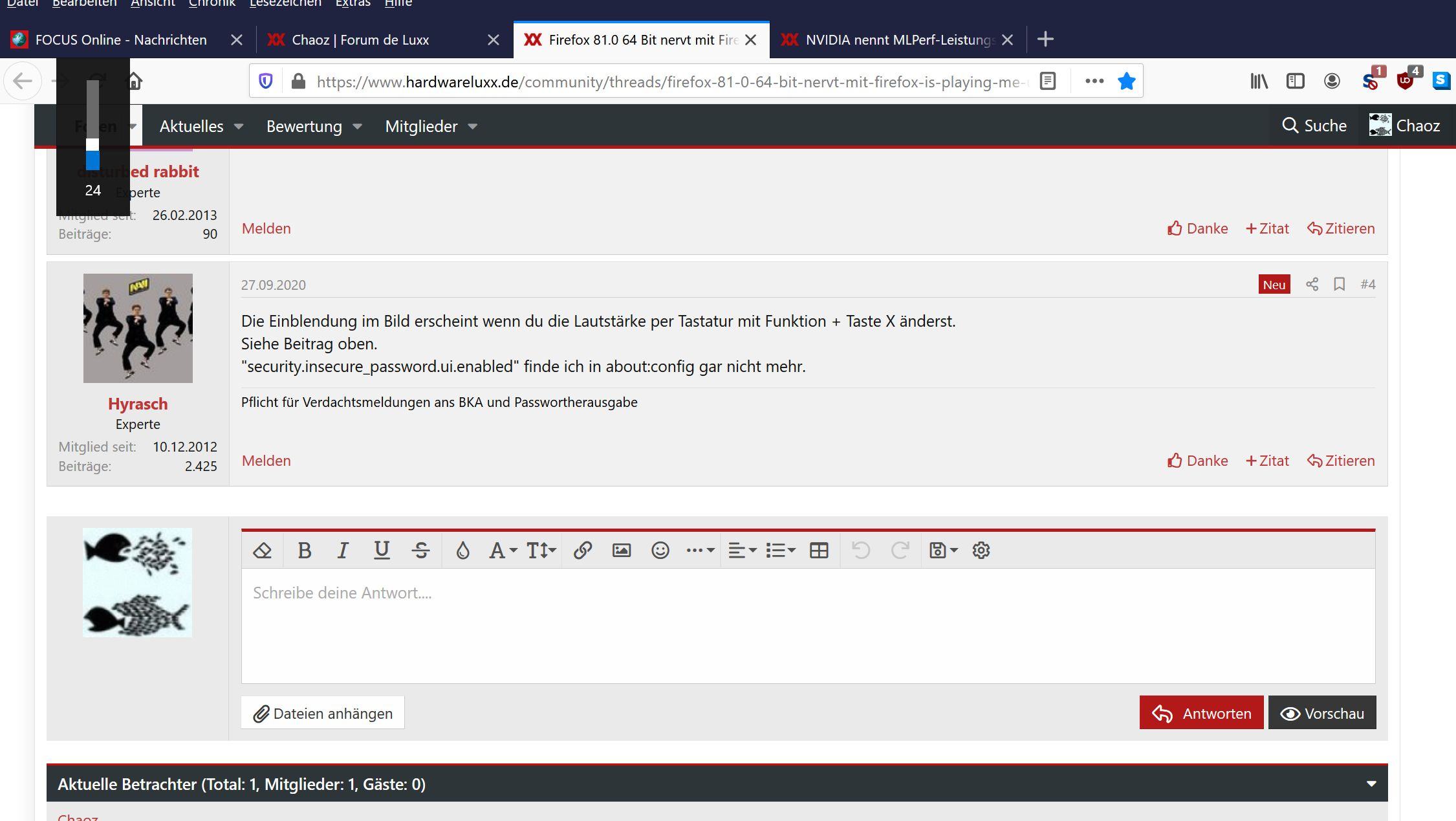The width and height of the screenshot is (1456, 821).
Task: Click Danke on disturbed rabbit's post
Action: click(x=1197, y=228)
